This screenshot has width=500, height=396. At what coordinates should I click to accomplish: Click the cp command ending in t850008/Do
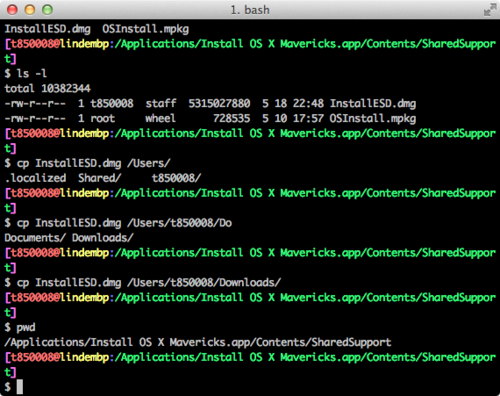pyautogui.click(x=118, y=223)
